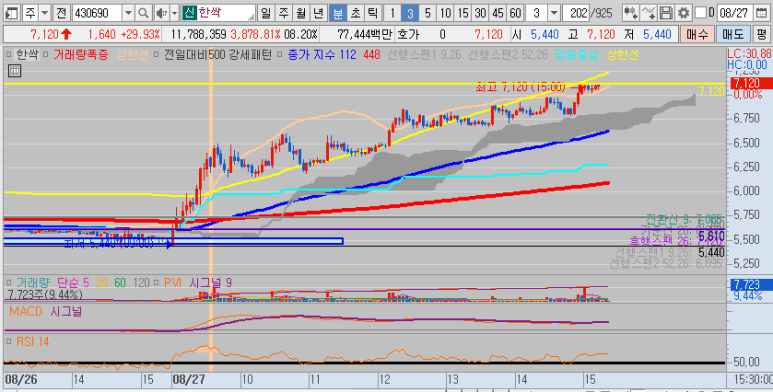Click the 전 button beside stock code
The width and height of the screenshot is (773, 392).
click(x=61, y=13)
